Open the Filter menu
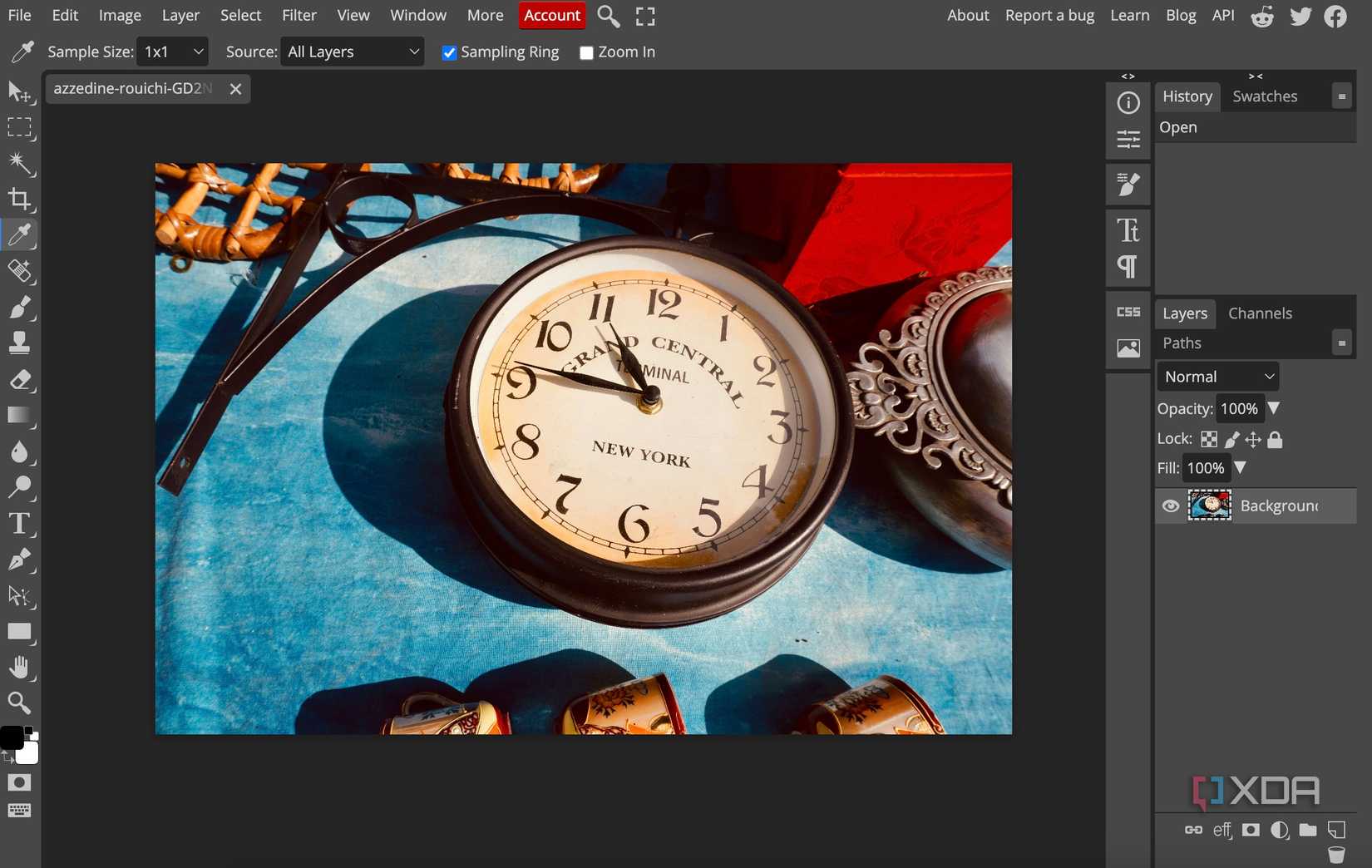 (299, 15)
